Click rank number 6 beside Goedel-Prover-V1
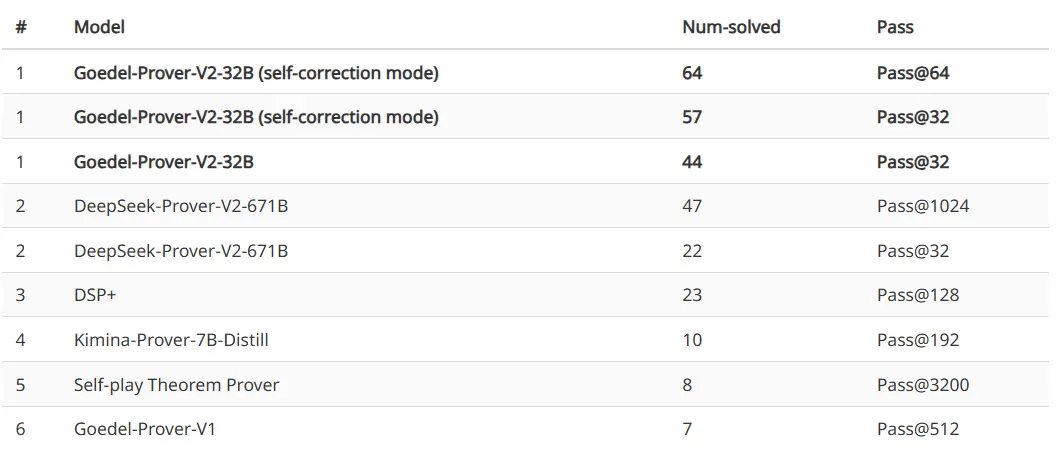Screen dimensions: 1063x457 pyautogui.click(x=20, y=429)
